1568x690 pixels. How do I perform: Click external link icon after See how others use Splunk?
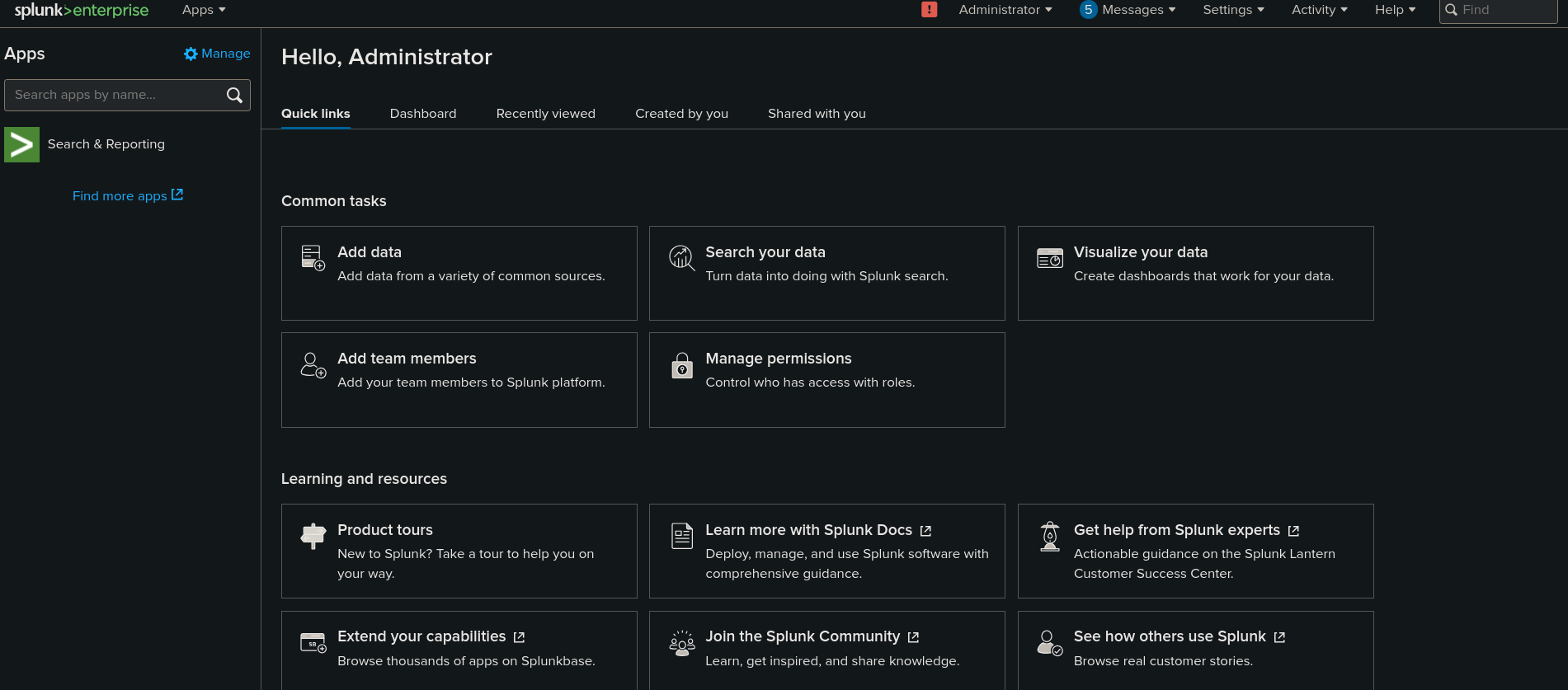[x=1279, y=637]
